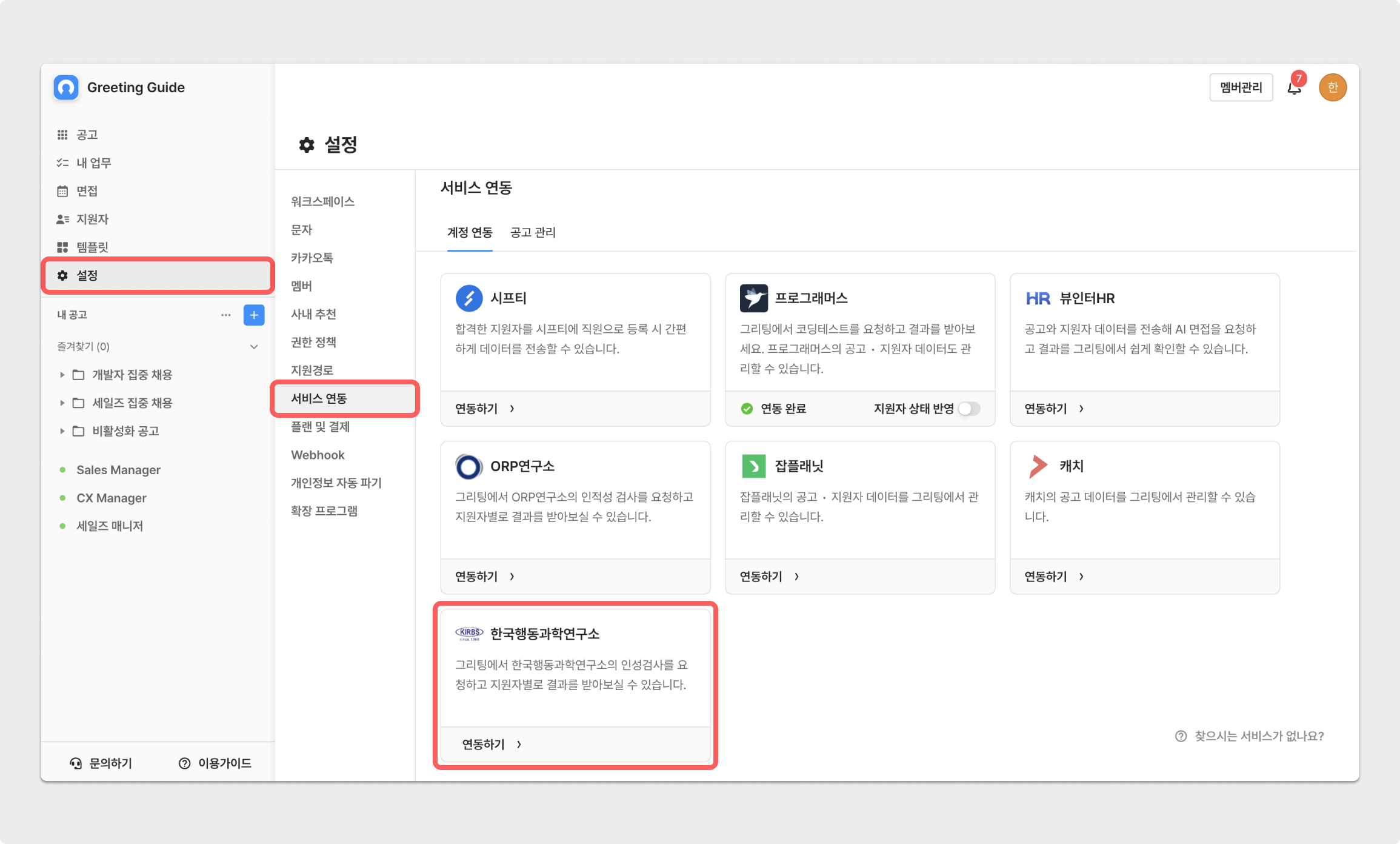Image resolution: width=1400 pixels, height=844 pixels.
Task: Click 연동하기 on the 잡플래닛 card
Action: click(768, 577)
